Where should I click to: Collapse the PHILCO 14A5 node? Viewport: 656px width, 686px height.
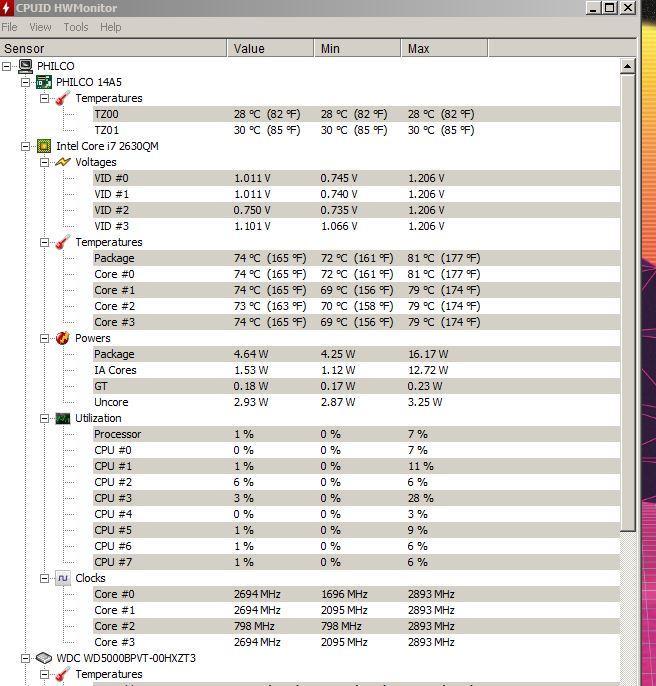25,82
